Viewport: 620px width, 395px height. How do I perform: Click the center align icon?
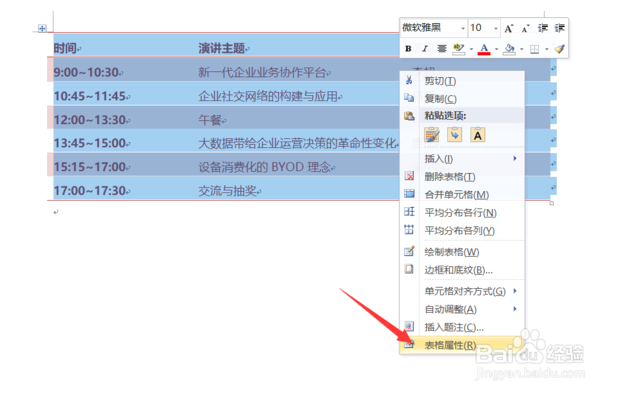pos(442,49)
